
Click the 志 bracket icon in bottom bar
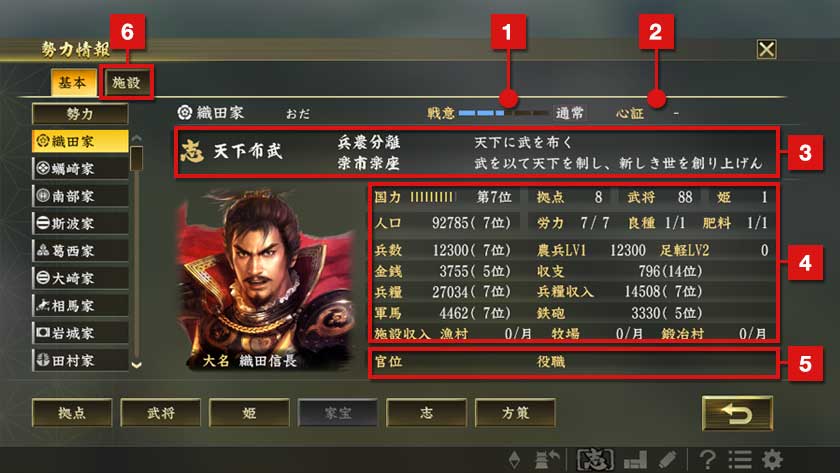pos(596,460)
